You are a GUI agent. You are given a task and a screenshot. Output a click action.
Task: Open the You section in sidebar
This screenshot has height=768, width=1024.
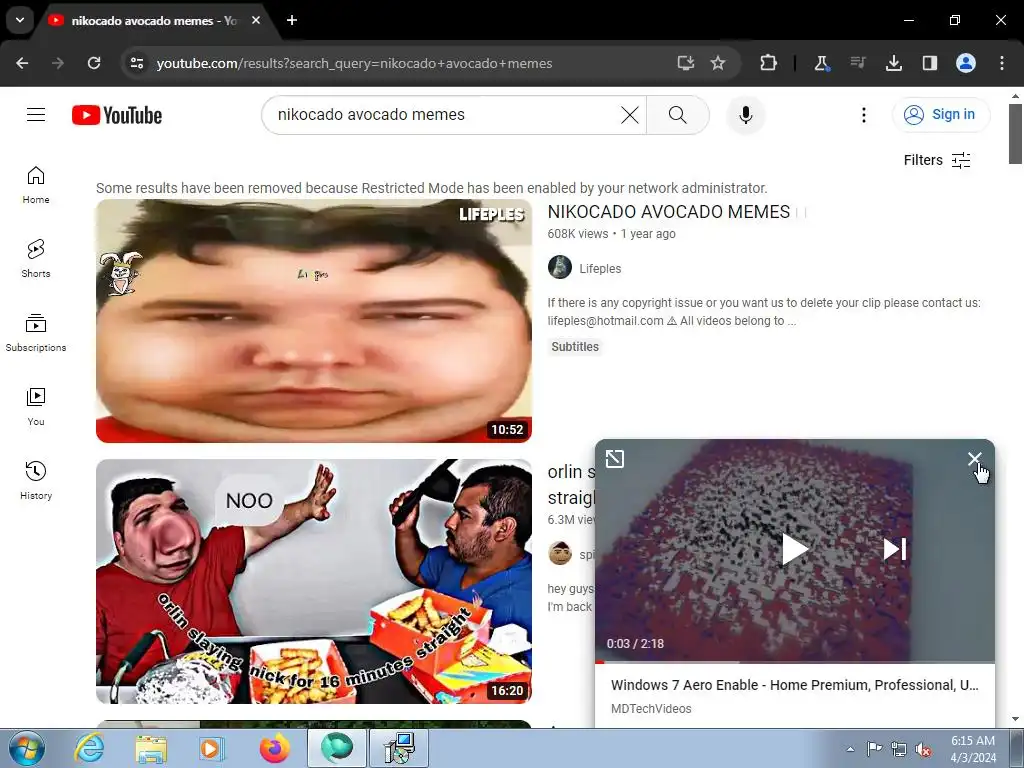[36, 406]
